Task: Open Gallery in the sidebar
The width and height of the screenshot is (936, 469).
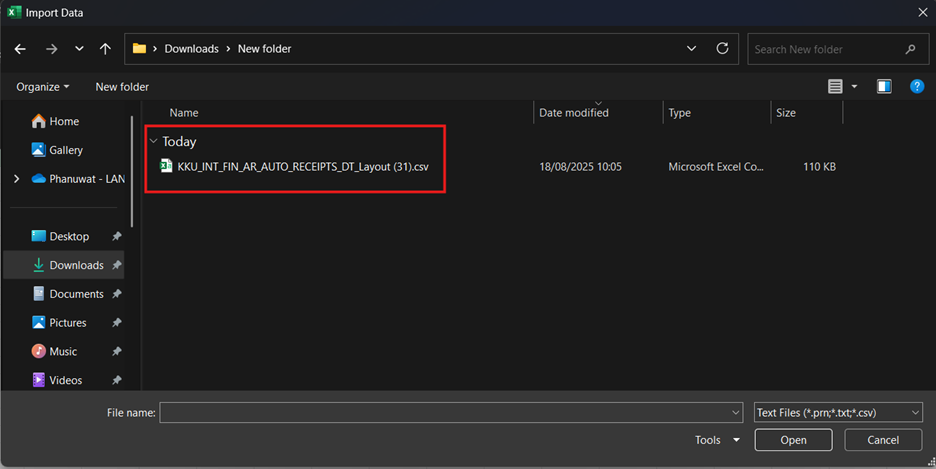Action: 66,150
